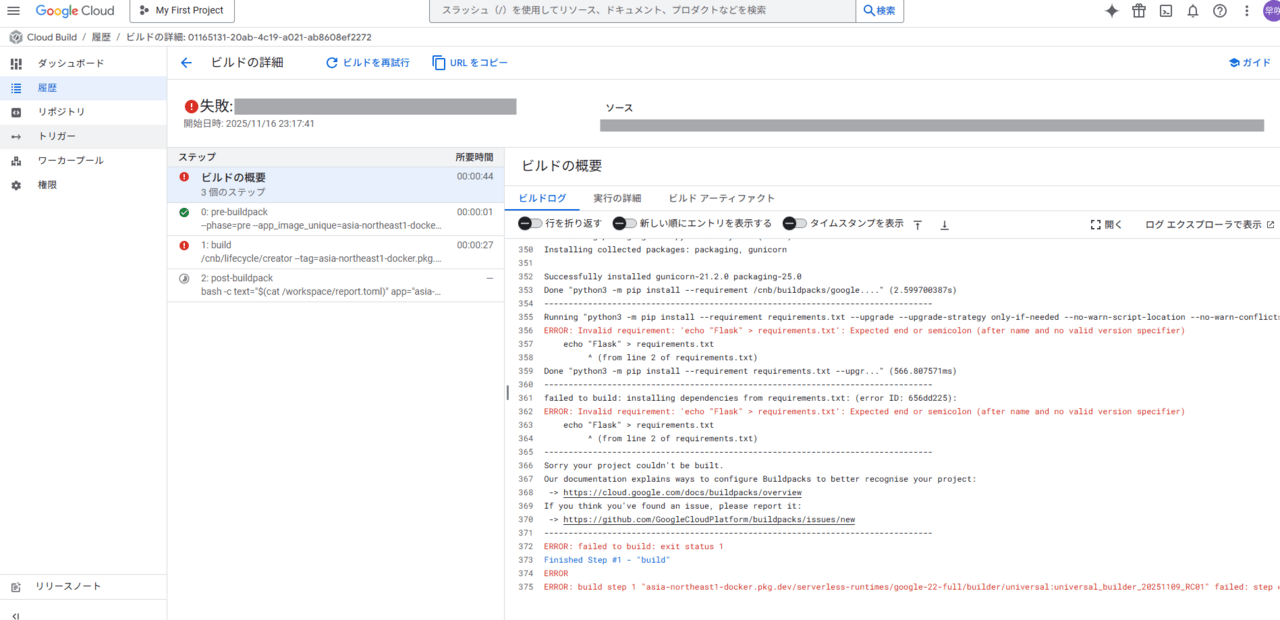
Task: Open the main navigation hamburger menu
Action: pos(14,11)
